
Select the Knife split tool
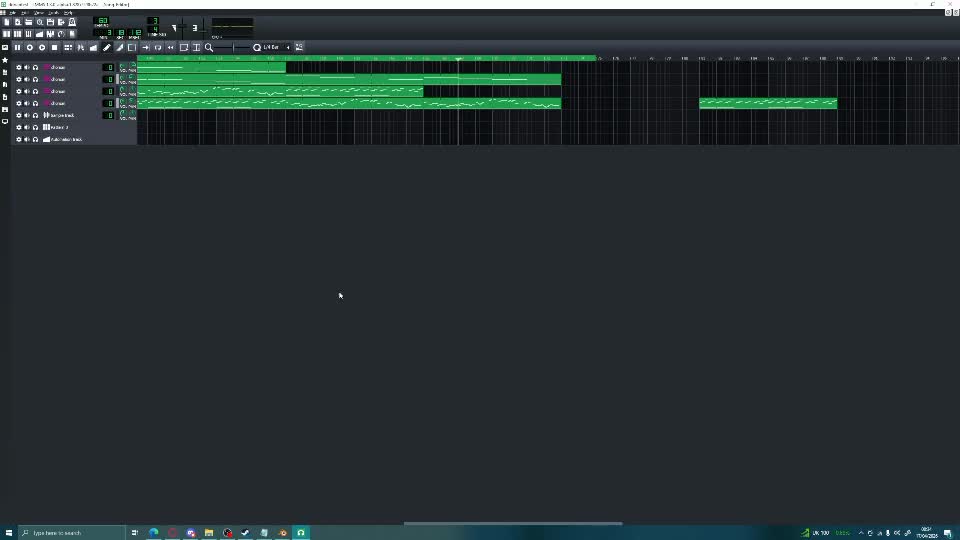click(x=119, y=47)
